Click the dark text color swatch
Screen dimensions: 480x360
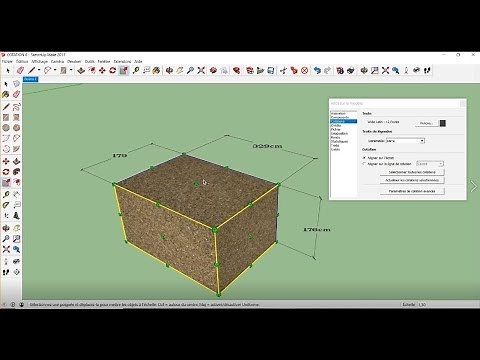click(x=443, y=123)
